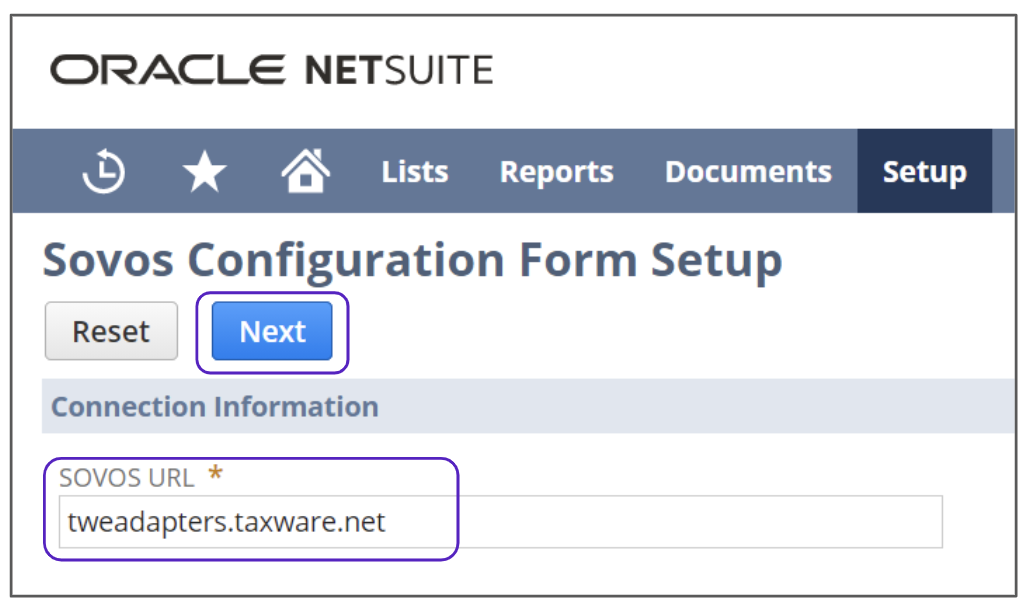Open the Documents menu
This screenshot has height=608, width=1030.
[748, 172]
